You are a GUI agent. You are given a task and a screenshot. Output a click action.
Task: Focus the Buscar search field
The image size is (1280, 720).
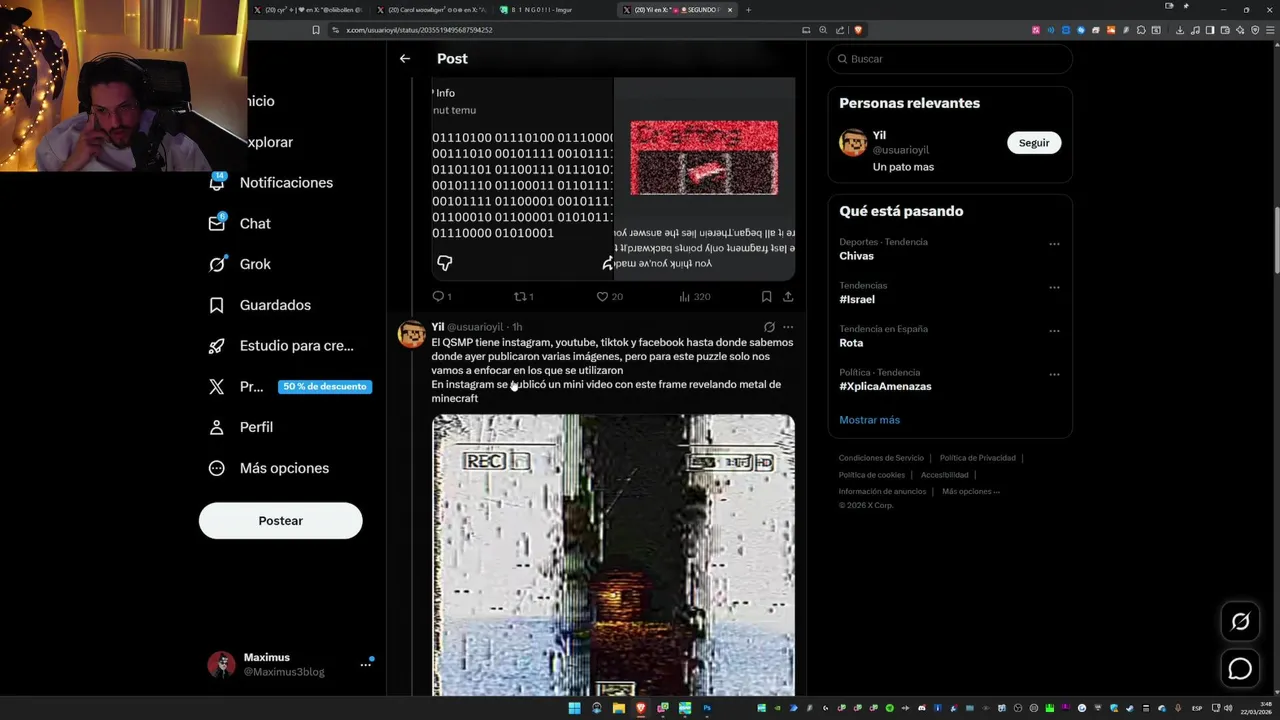[950, 59]
